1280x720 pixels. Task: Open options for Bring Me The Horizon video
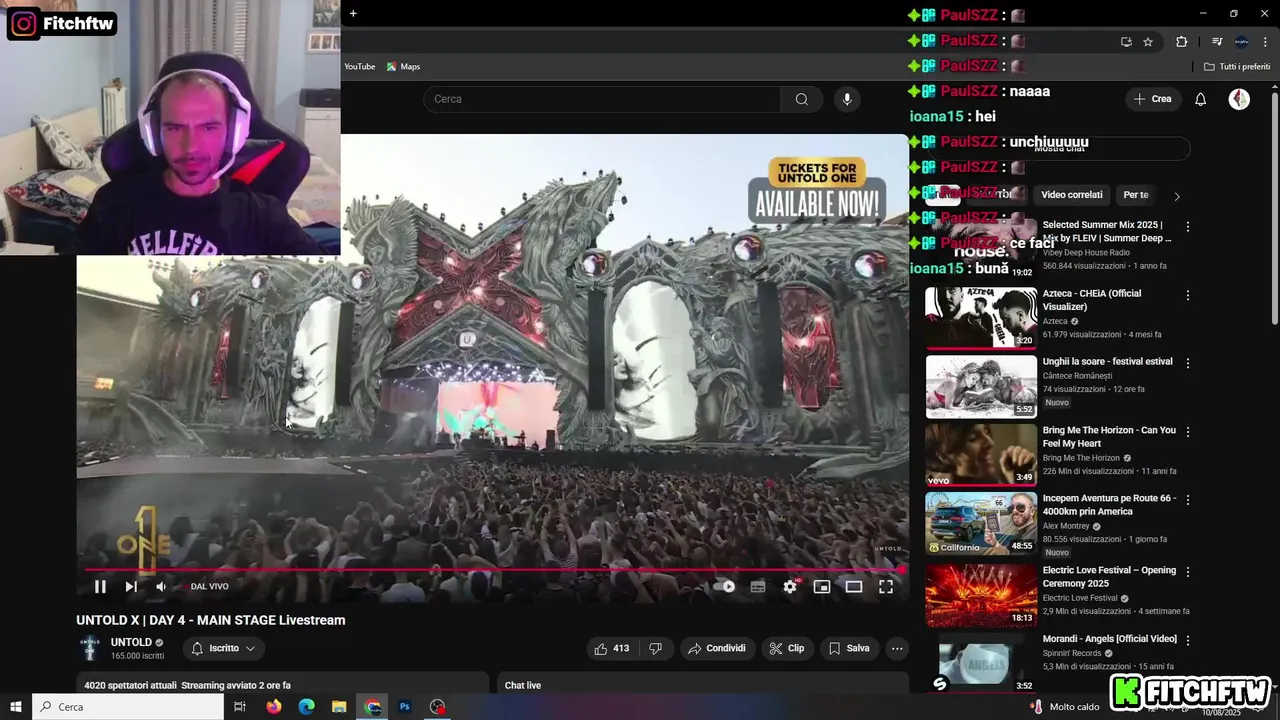(x=1188, y=432)
